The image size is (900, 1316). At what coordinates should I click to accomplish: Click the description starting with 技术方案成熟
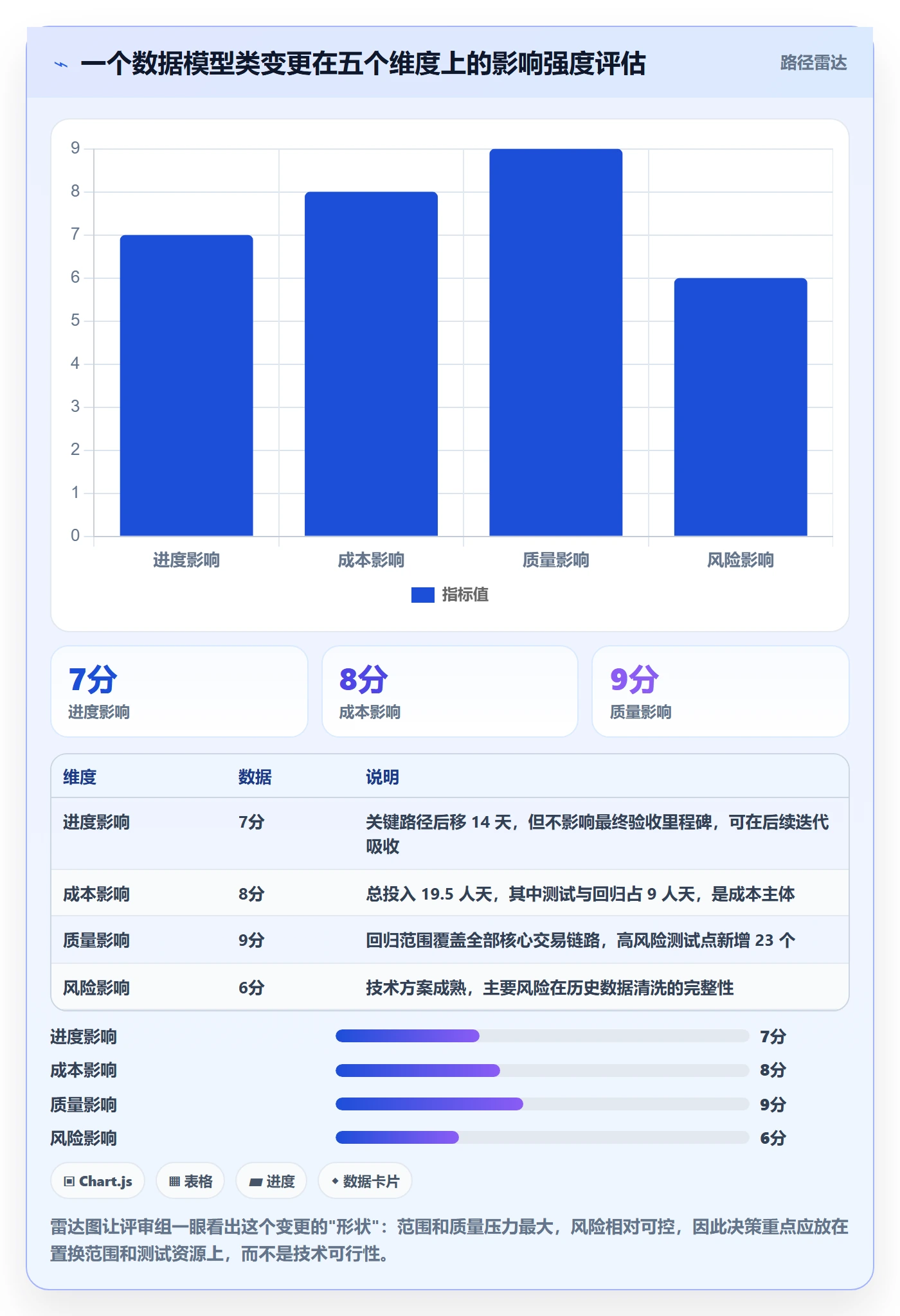pos(550,988)
